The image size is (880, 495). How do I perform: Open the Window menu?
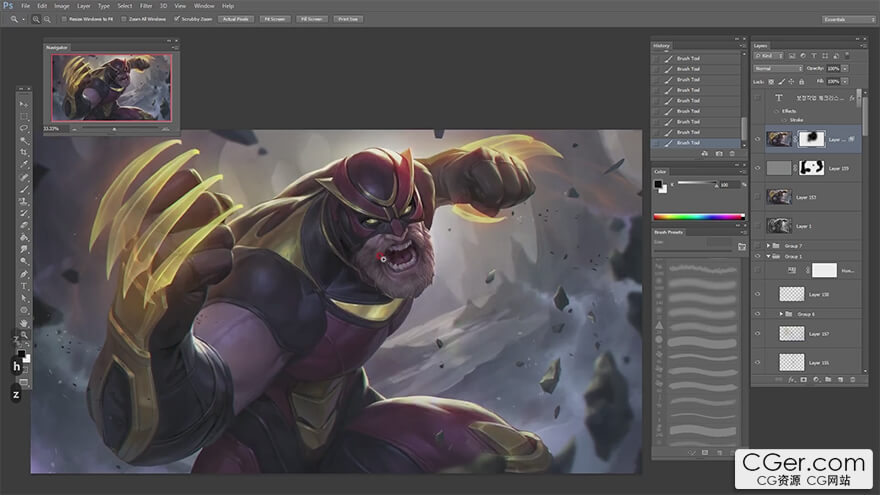[203, 6]
